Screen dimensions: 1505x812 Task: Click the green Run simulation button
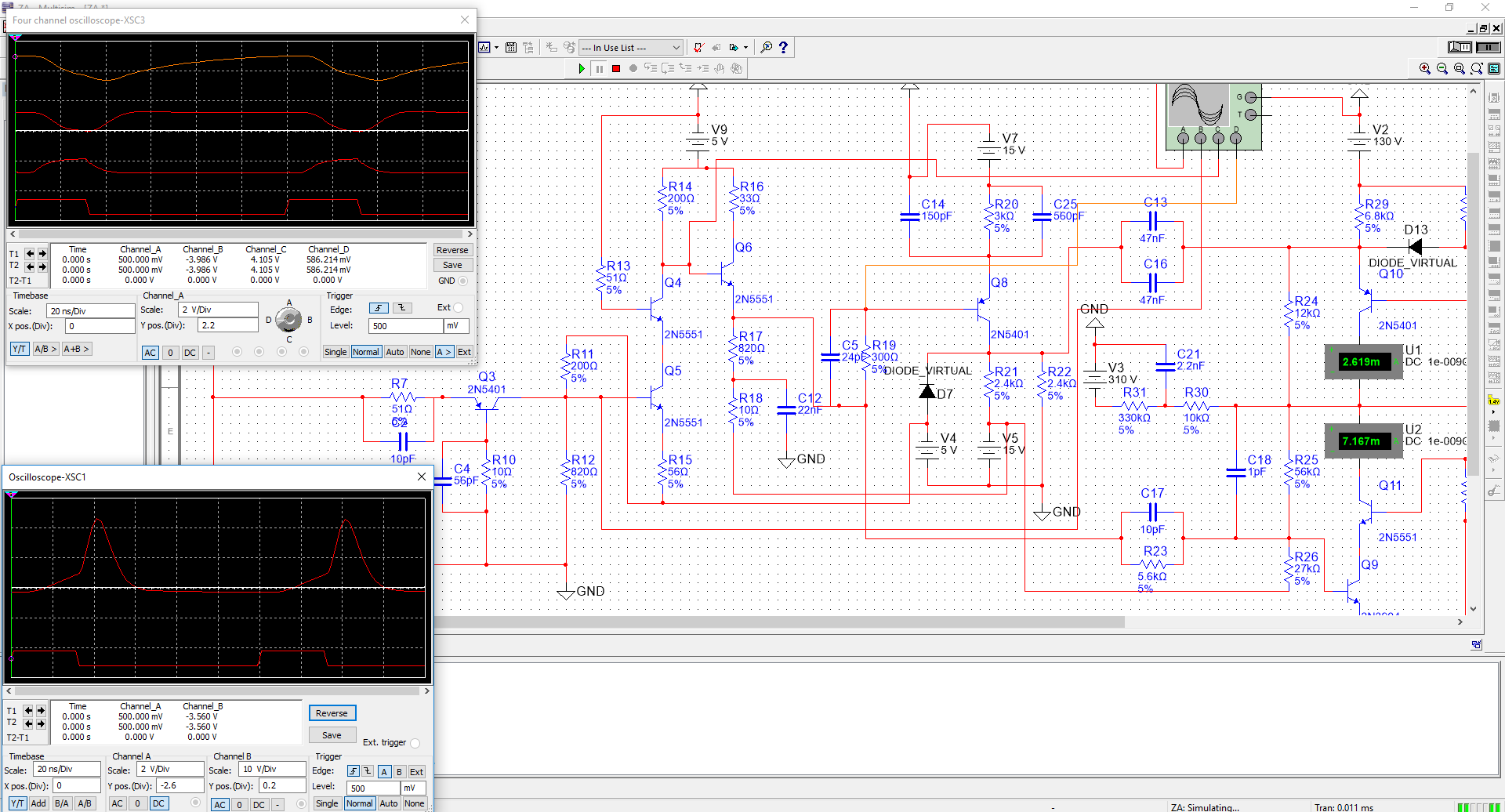coord(582,69)
